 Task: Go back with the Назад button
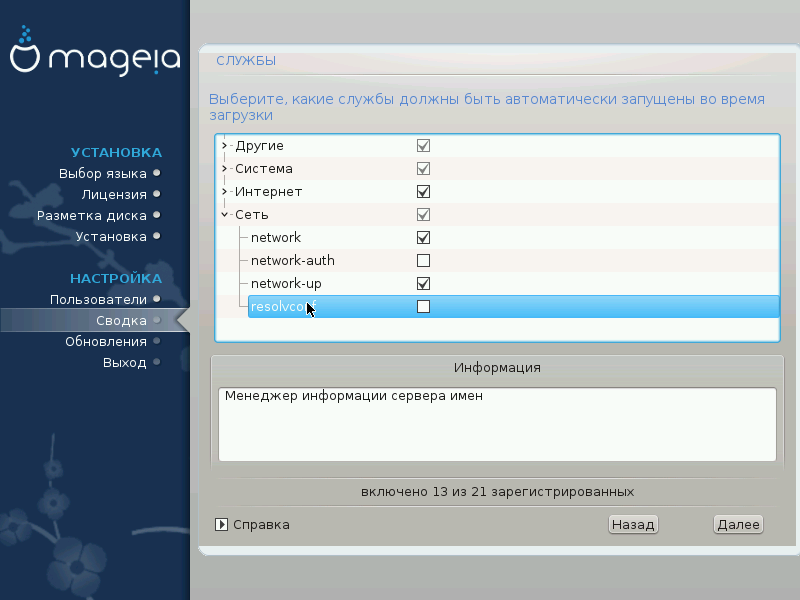click(x=633, y=524)
